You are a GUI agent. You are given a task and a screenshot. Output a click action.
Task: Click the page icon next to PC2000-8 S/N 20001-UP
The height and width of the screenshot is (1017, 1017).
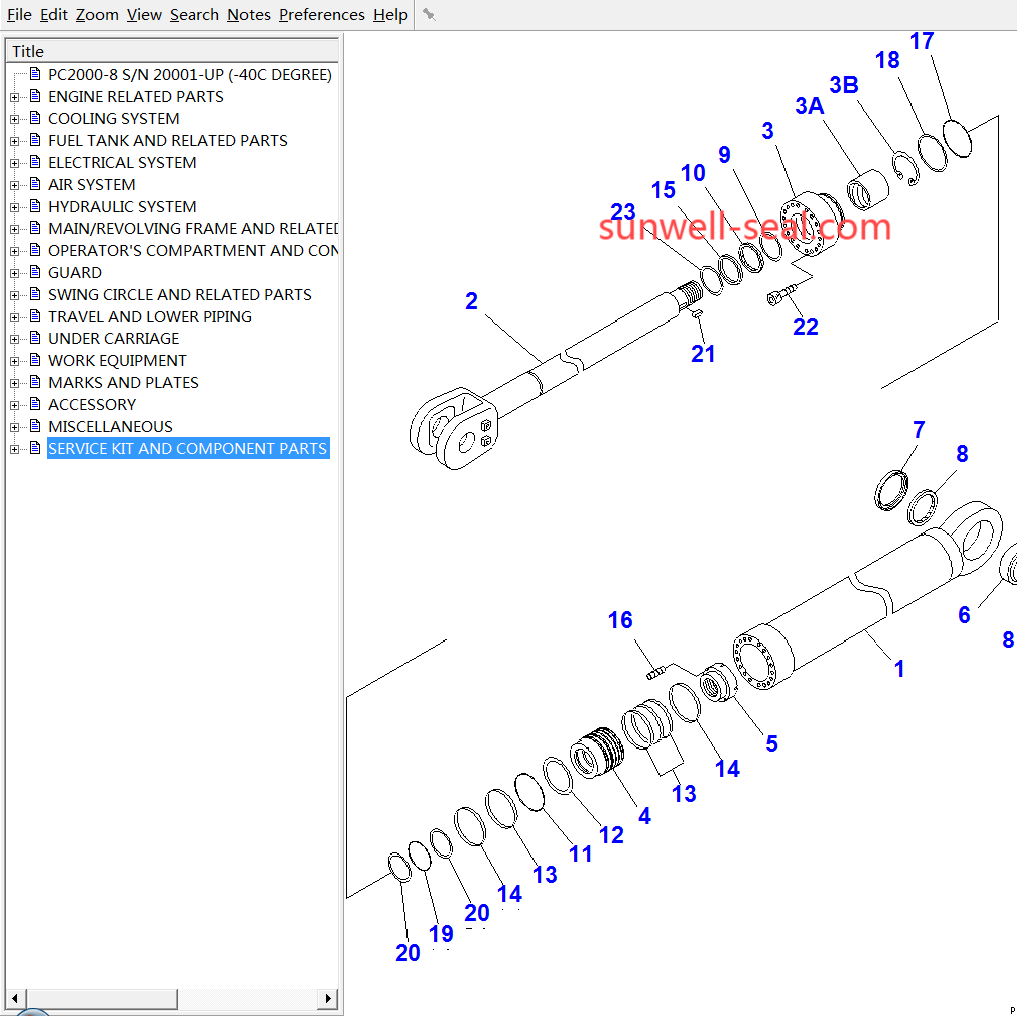tap(35, 74)
